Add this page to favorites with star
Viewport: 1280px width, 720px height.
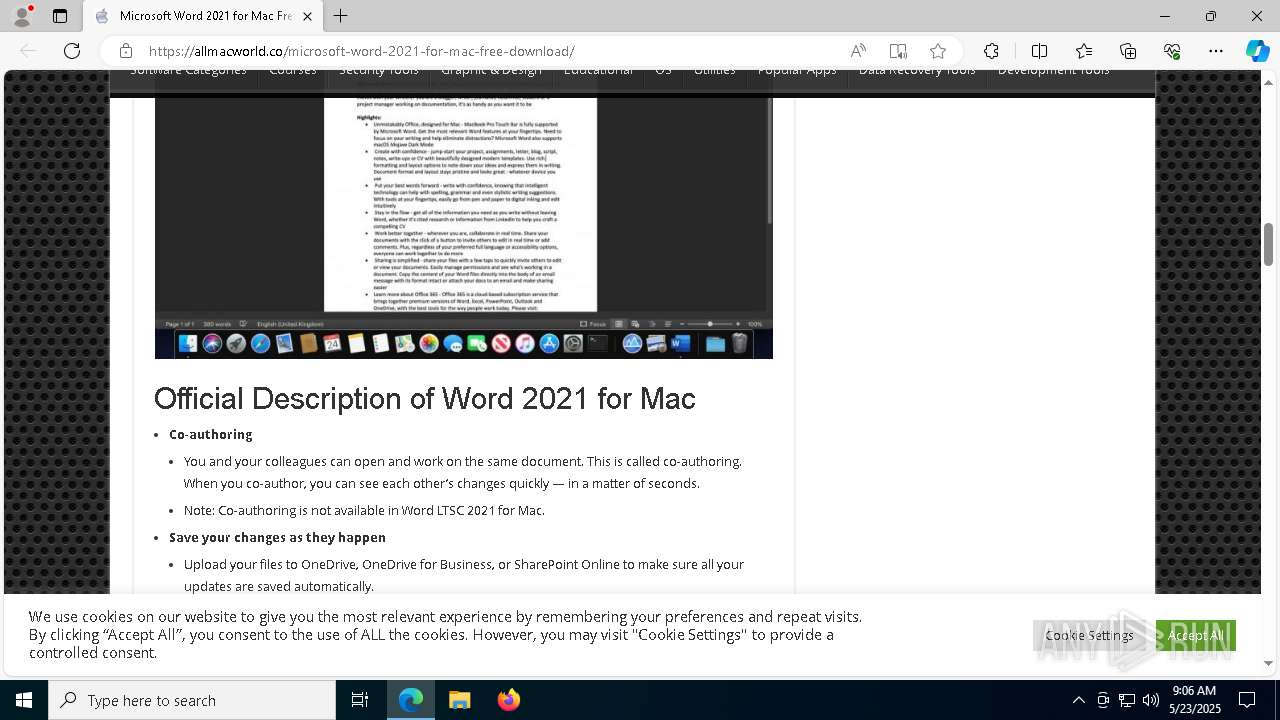coord(938,51)
